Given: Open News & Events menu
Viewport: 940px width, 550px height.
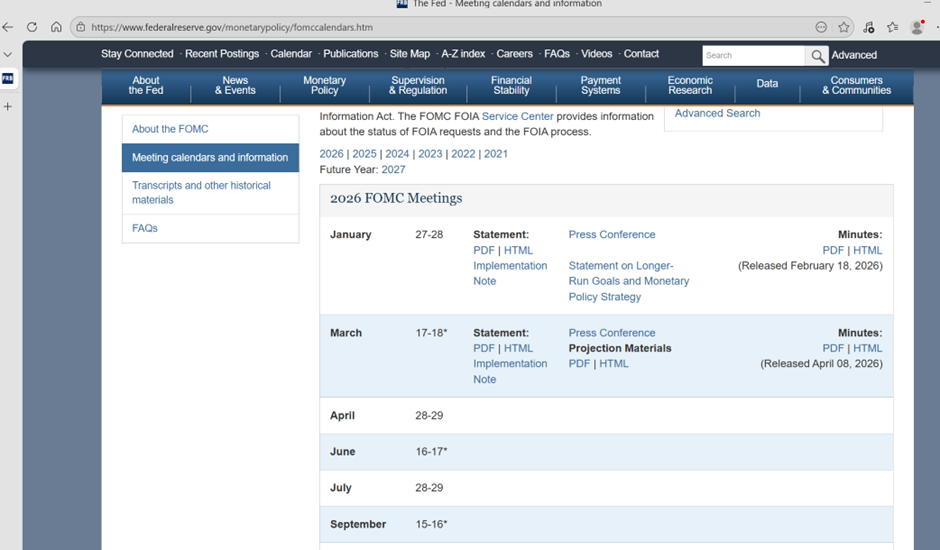Looking at the screenshot, I should [x=235, y=85].
